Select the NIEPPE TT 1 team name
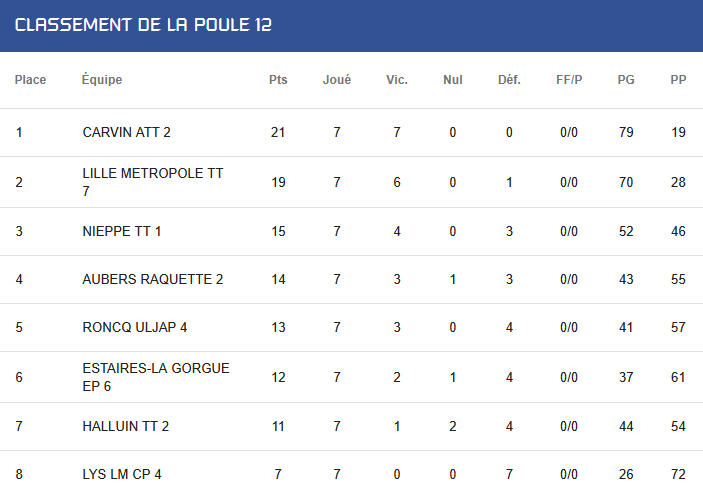This screenshot has height=495, width=703. click(122, 231)
